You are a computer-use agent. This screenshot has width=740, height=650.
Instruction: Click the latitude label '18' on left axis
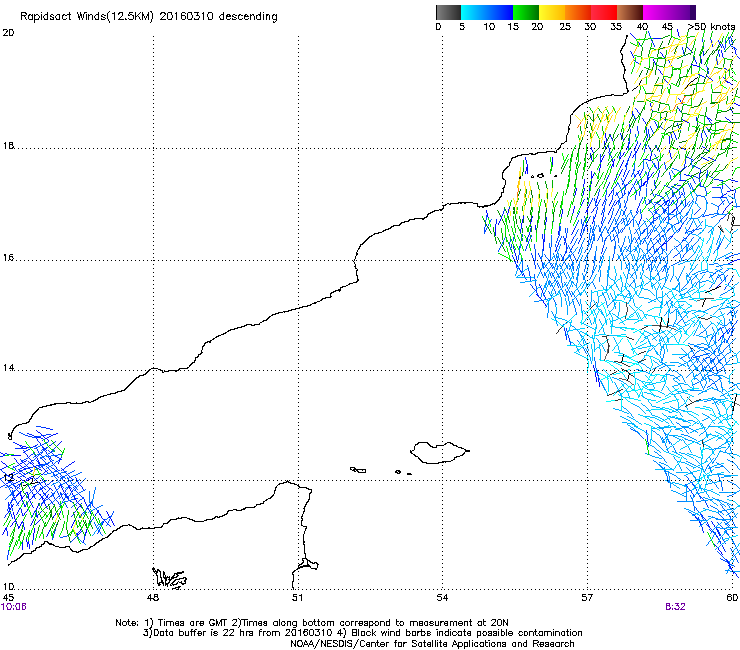click(x=8, y=145)
